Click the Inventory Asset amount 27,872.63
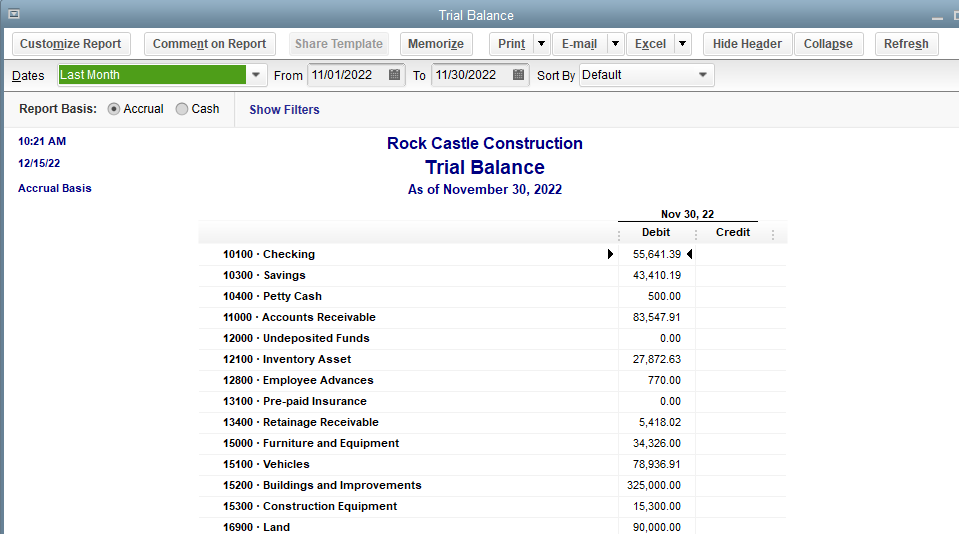 [657, 359]
